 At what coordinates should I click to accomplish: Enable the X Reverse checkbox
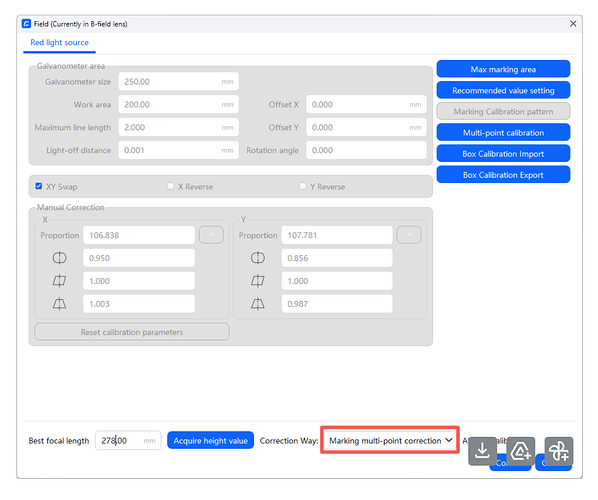(x=170, y=186)
